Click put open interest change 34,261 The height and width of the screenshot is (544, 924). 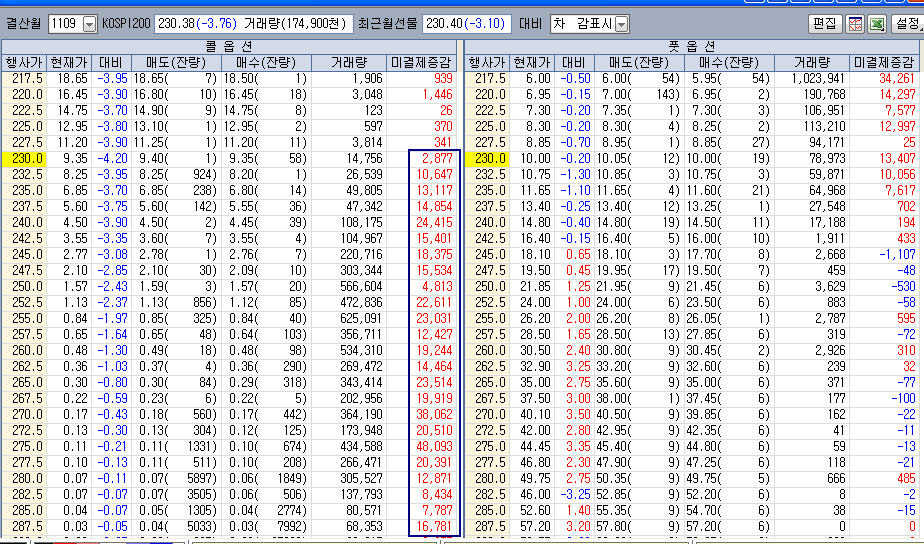click(897, 78)
